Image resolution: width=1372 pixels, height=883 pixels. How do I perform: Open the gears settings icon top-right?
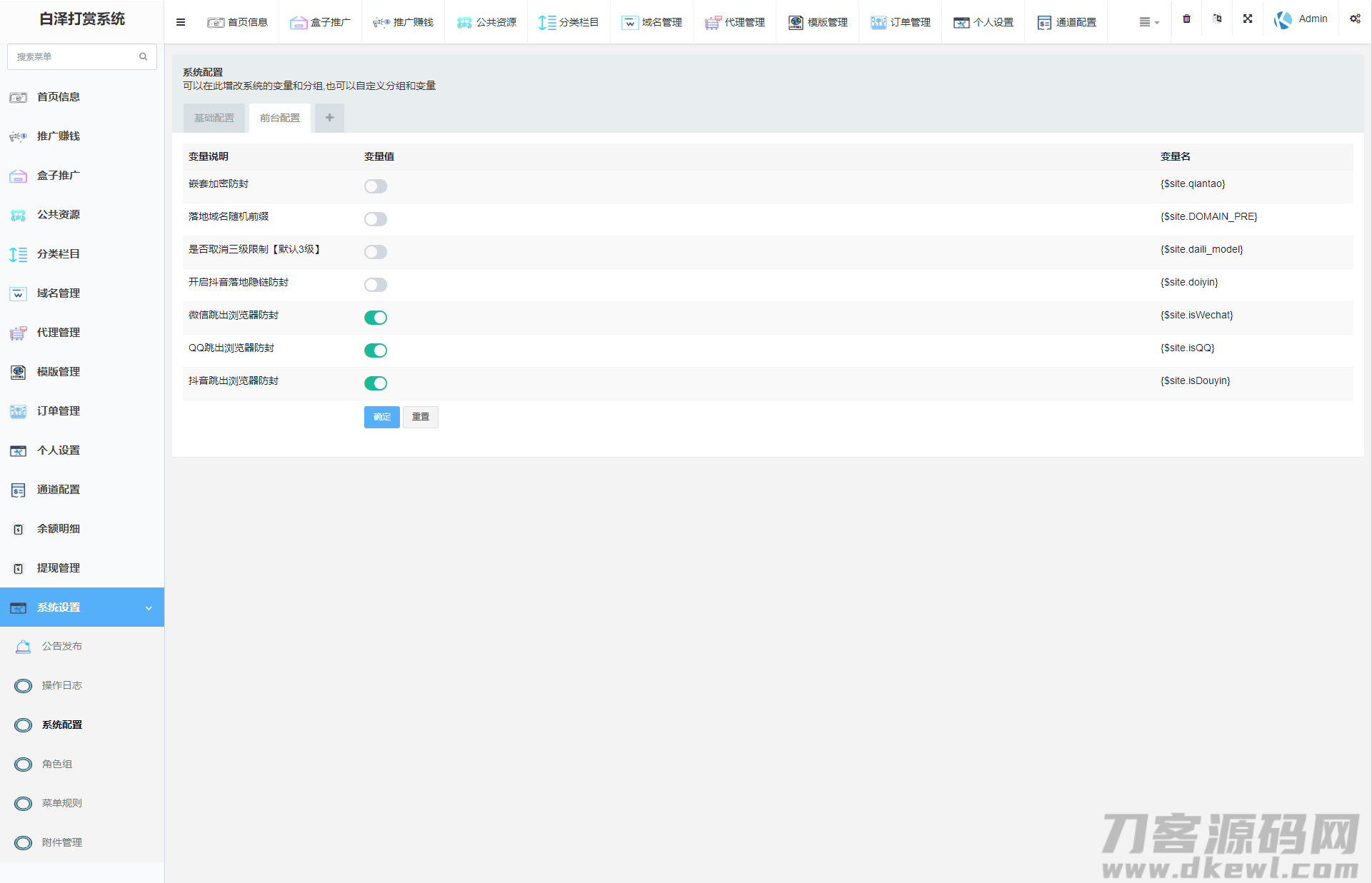pyautogui.click(x=1355, y=19)
